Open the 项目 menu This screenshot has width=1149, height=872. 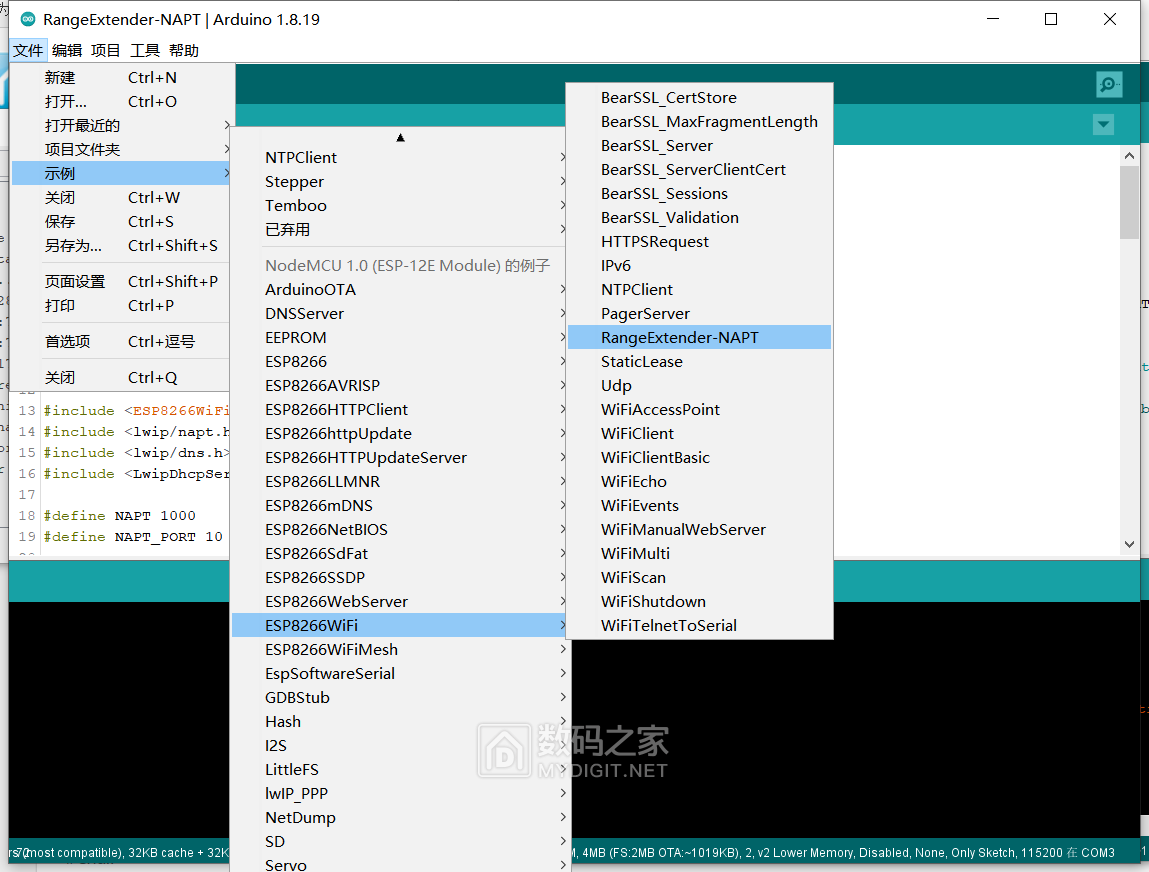point(106,50)
